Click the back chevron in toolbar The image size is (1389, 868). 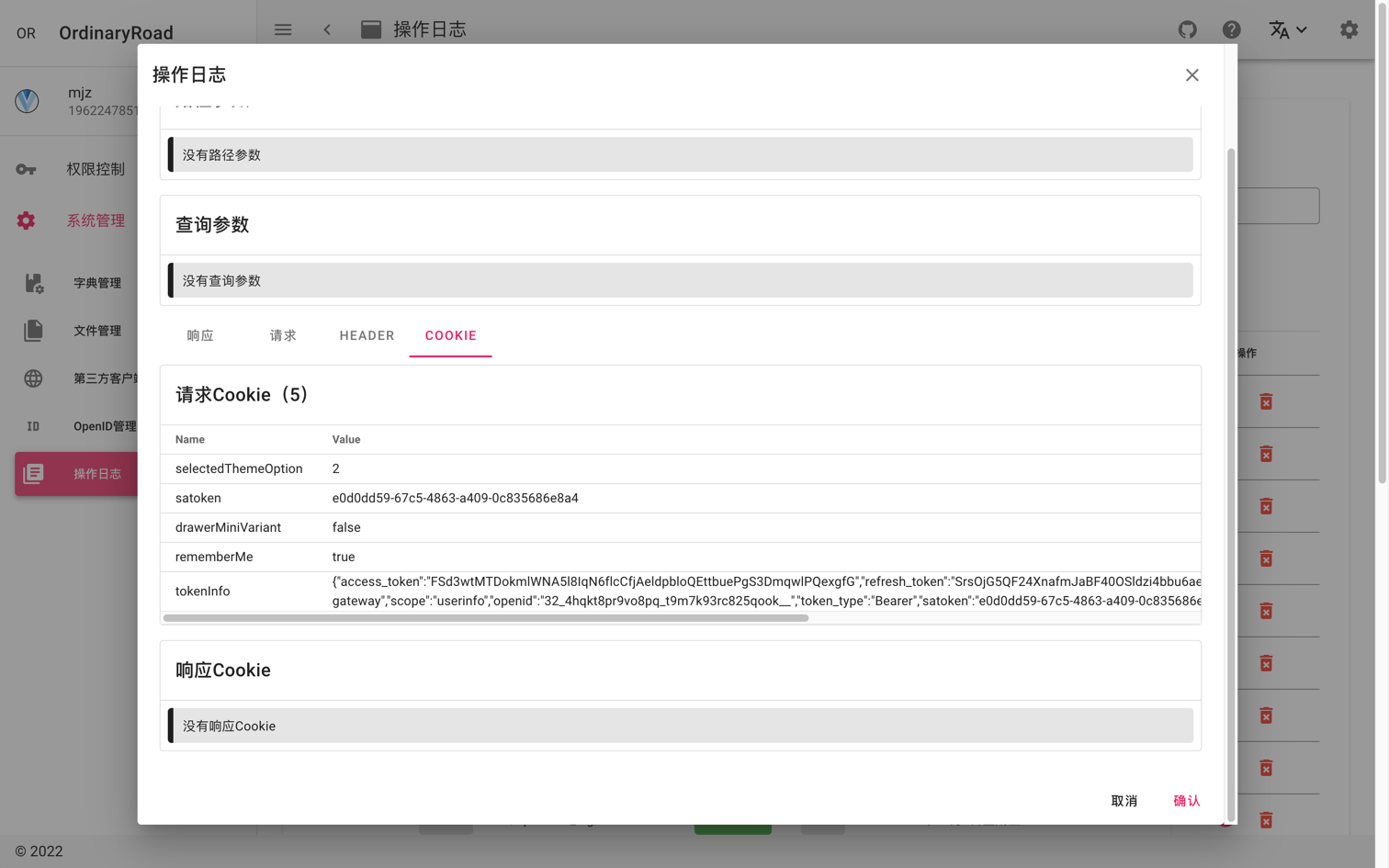(x=327, y=29)
